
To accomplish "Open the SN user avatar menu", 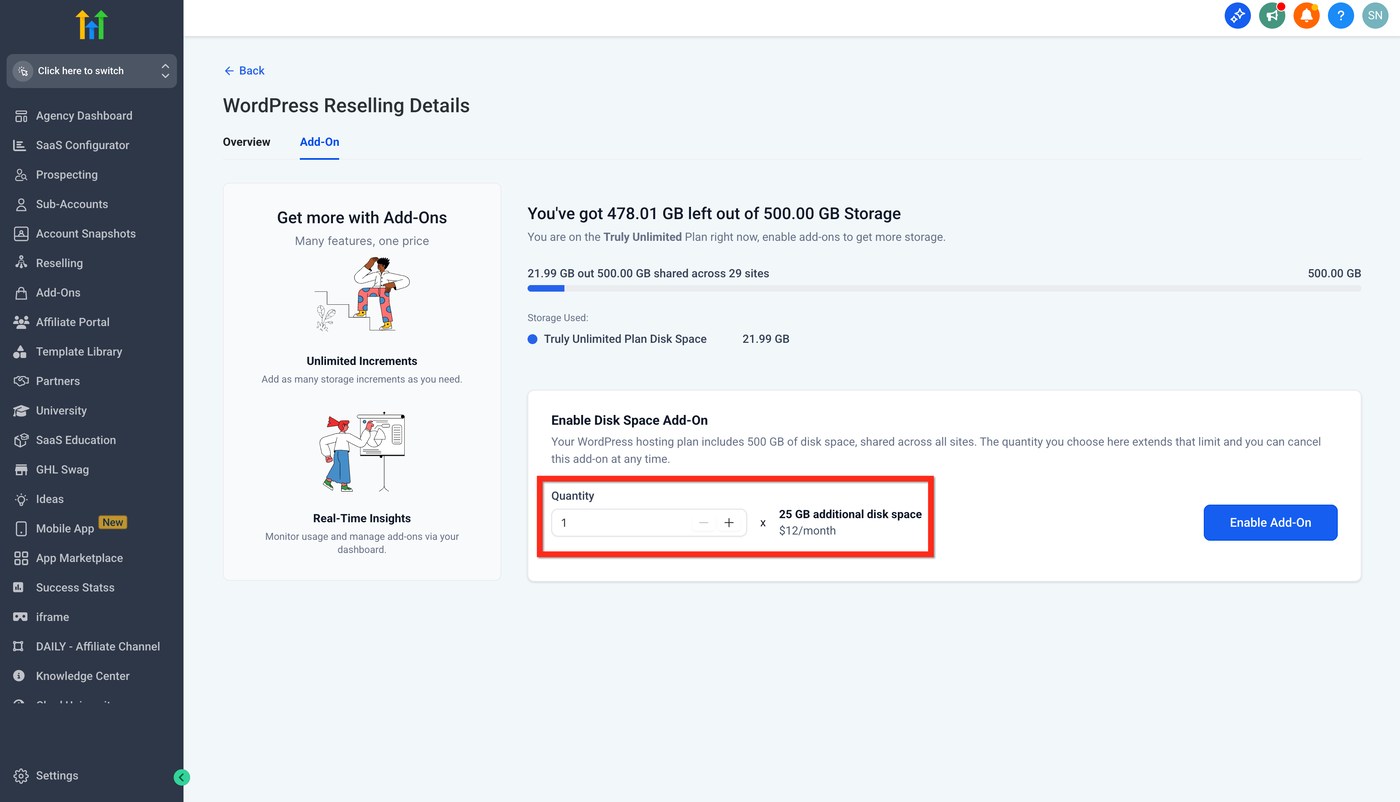I will coord(1374,16).
